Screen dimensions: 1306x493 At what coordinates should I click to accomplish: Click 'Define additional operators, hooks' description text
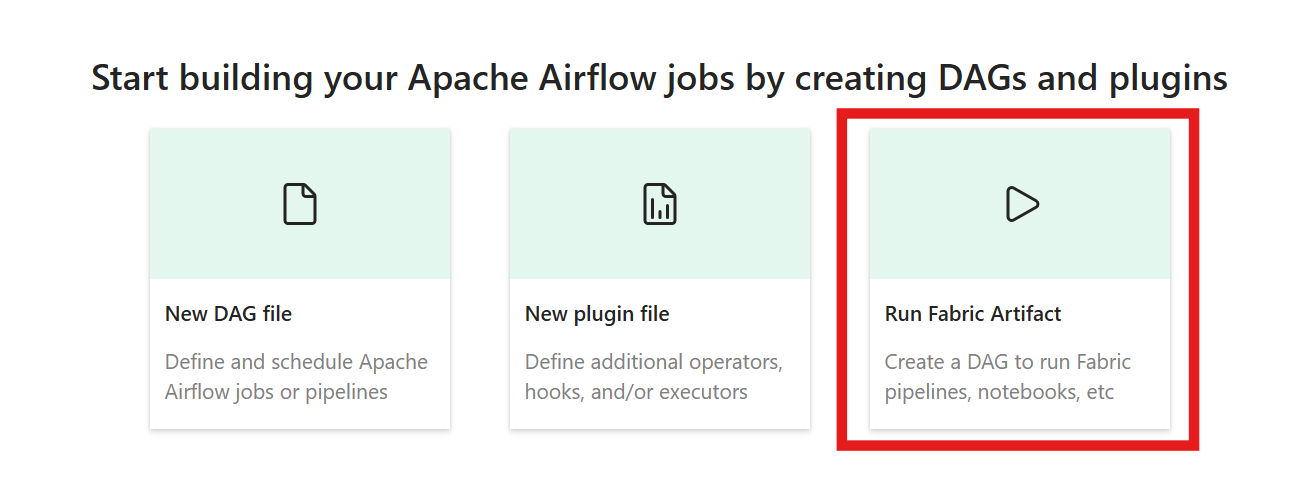click(x=654, y=377)
